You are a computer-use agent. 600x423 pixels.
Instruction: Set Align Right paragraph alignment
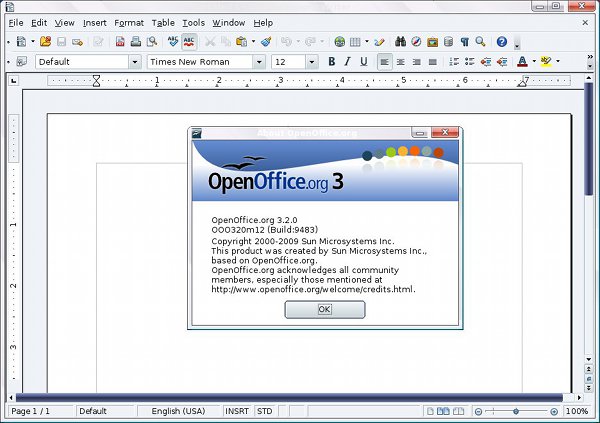(417, 62)
